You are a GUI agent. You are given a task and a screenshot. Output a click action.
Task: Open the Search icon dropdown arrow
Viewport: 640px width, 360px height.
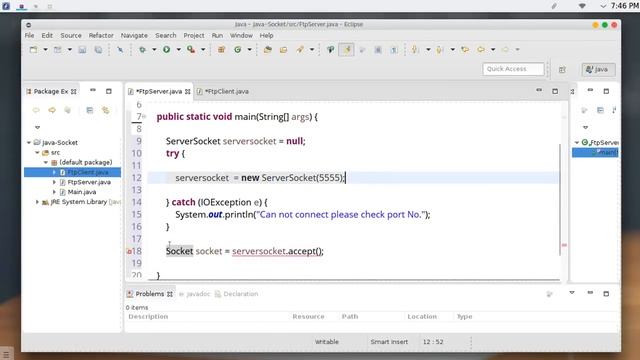312,49
